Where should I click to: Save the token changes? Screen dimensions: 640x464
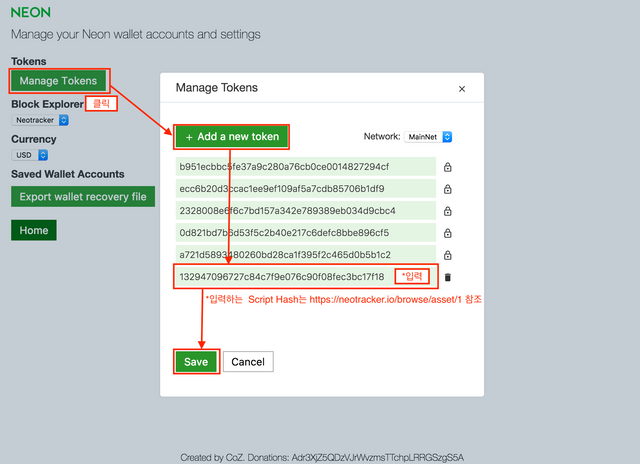click(196, 362)
